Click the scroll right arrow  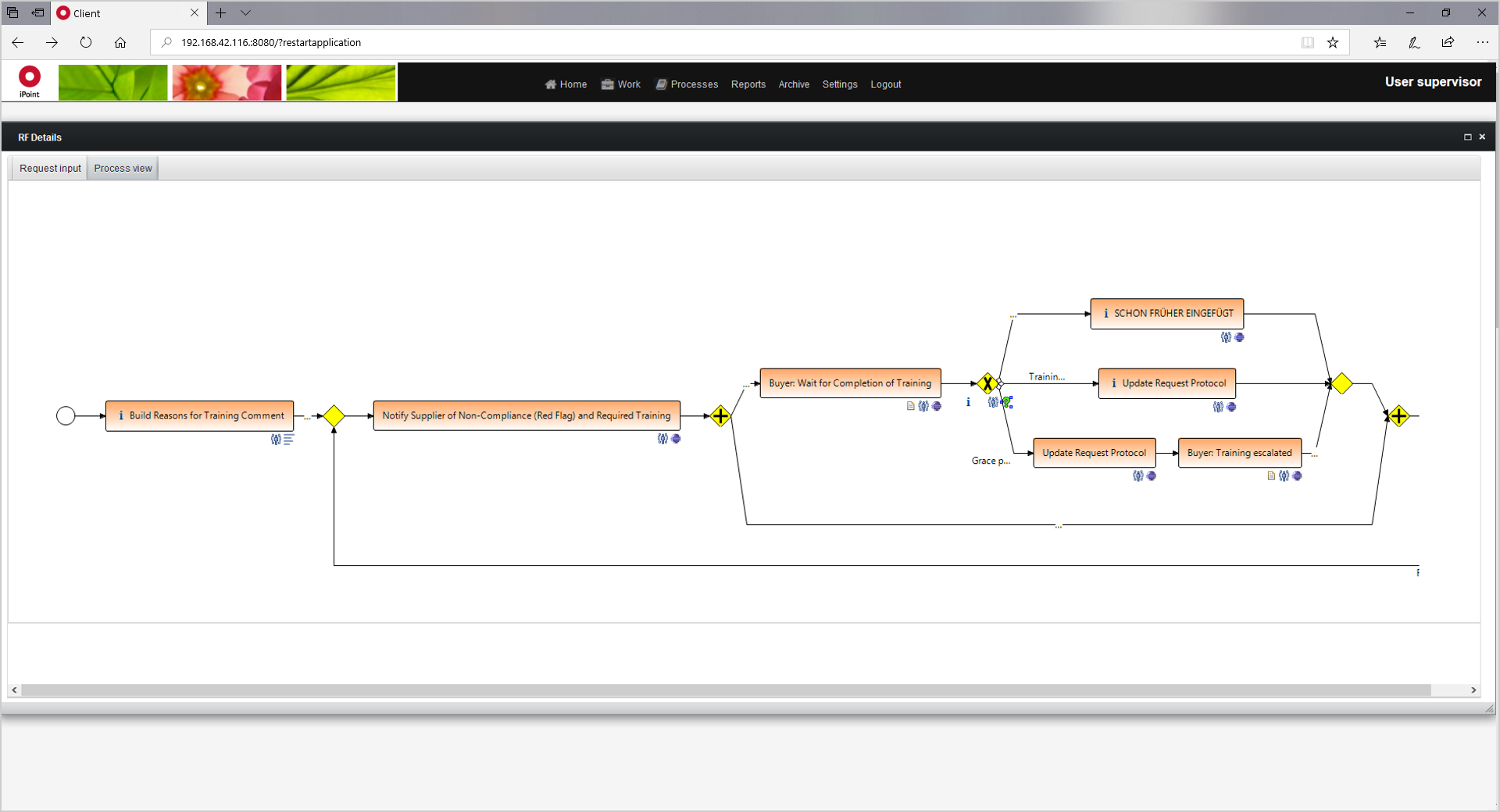pyautogui.click(x=1473, y=690)
